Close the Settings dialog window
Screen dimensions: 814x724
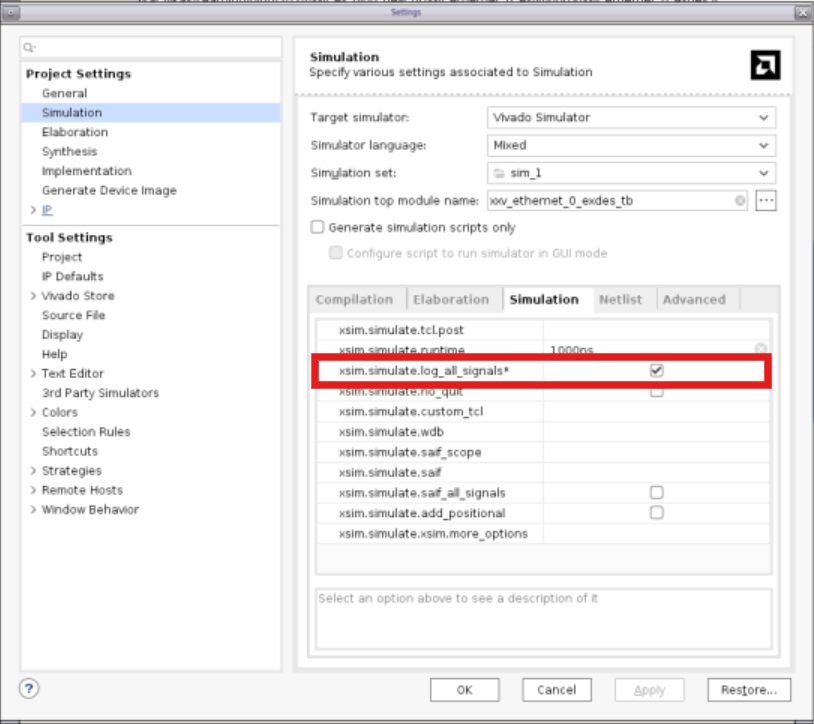click(801, 12)
